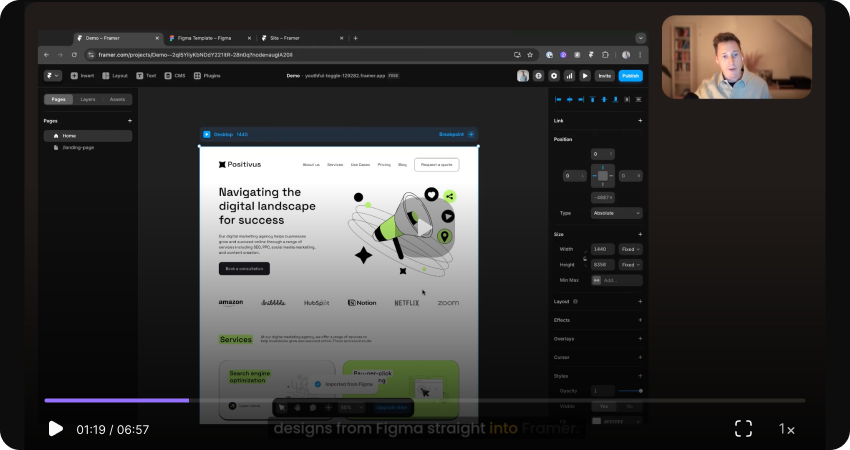Click the Desktop 1440 breakpoint label
Viewport: 850px width, 450px height.
point(230,134)
